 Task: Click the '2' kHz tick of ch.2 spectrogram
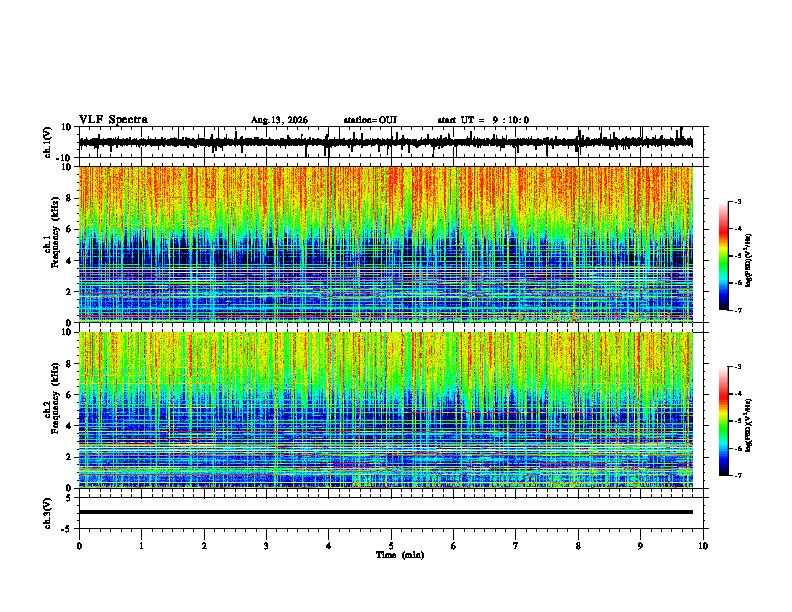(69, 457)
